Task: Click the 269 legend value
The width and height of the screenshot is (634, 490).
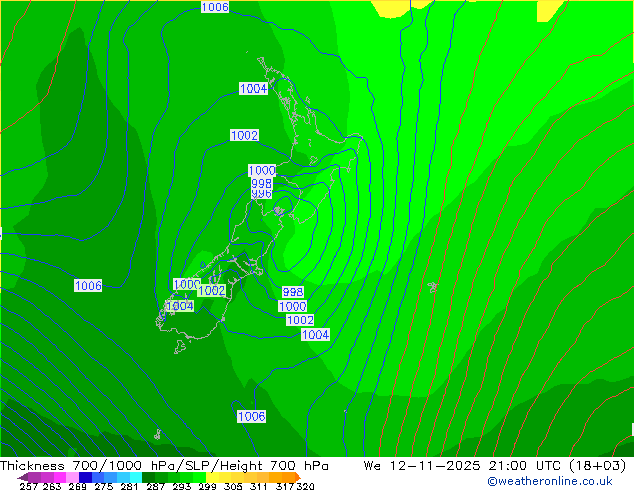Action: tap(77, 486)
